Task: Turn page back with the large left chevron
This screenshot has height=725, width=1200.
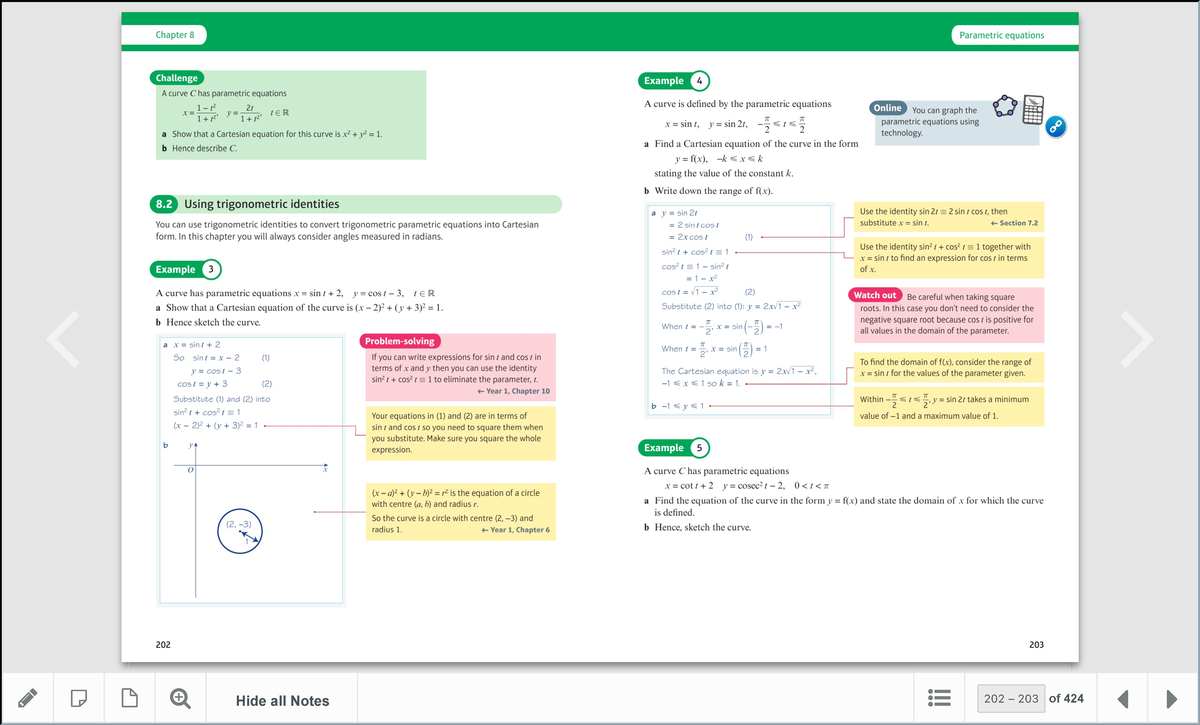Action: click(x=62, y=340)
